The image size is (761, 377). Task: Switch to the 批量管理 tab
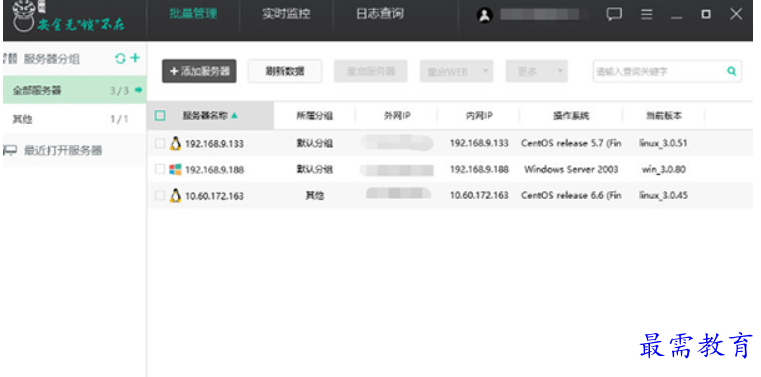193,14
